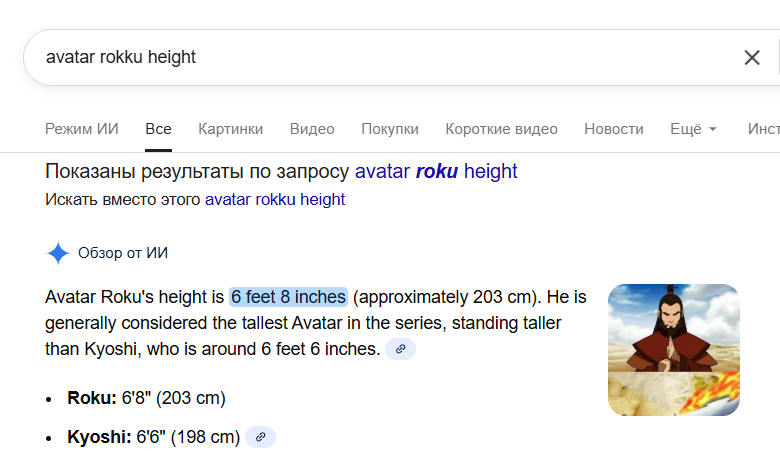
Task: Click the highlighted "6 feet 8 inches" text
Action: (288, 297)
